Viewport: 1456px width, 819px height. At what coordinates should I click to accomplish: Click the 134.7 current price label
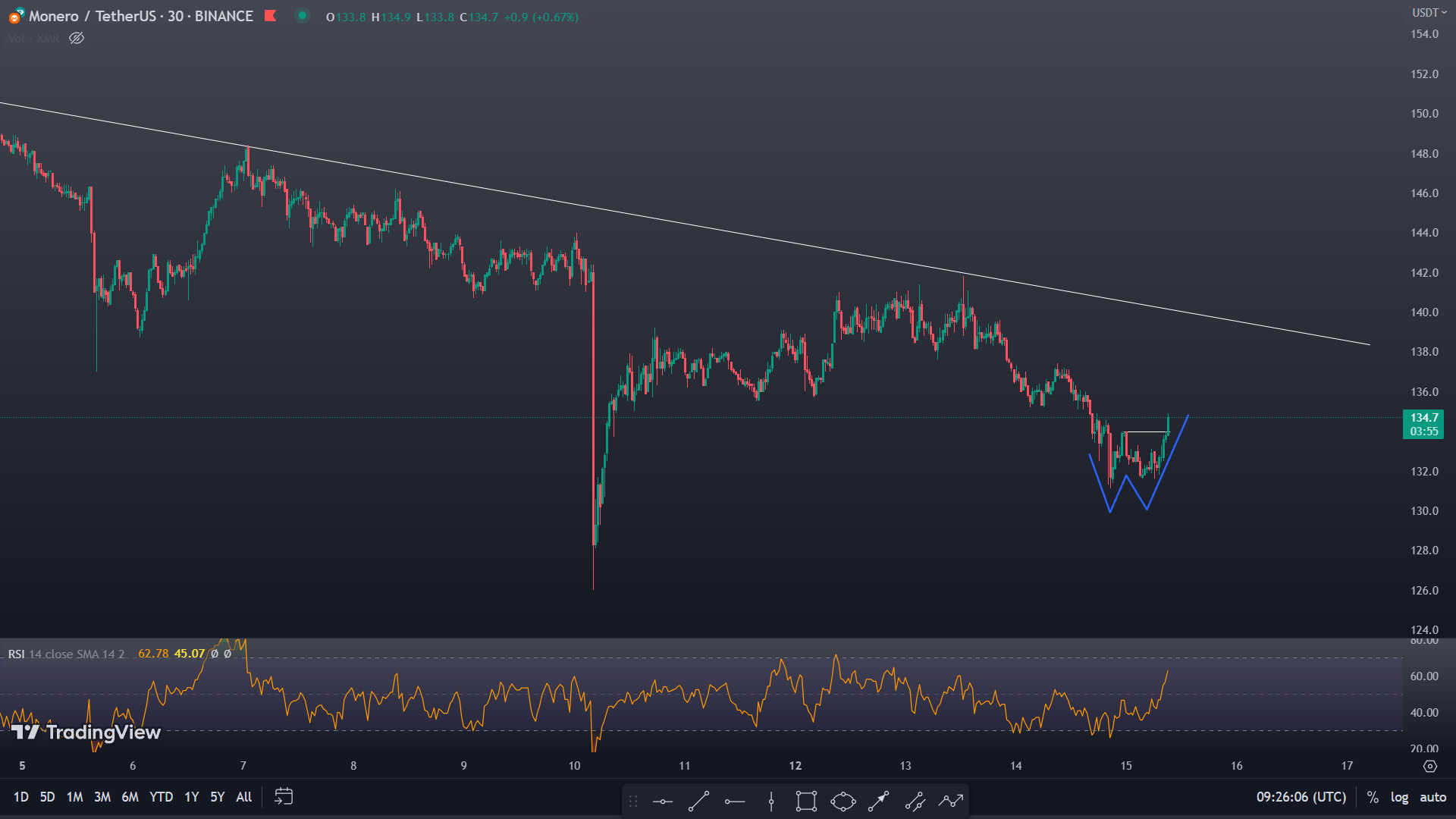coord(1423,424)
